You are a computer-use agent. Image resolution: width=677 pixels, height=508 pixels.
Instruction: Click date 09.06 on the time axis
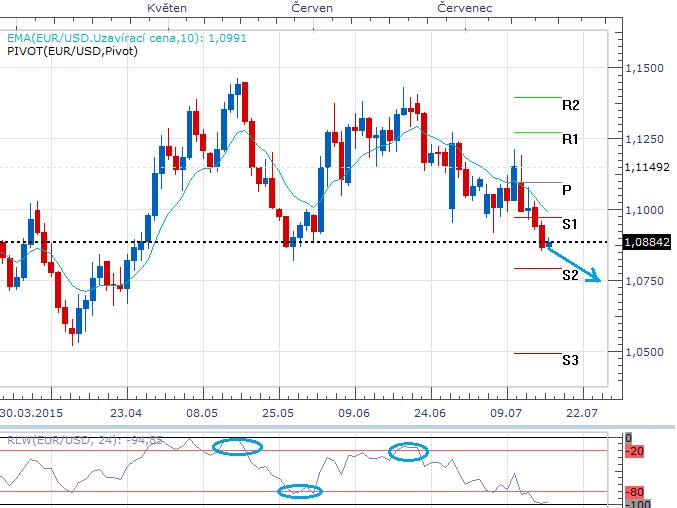354,412
